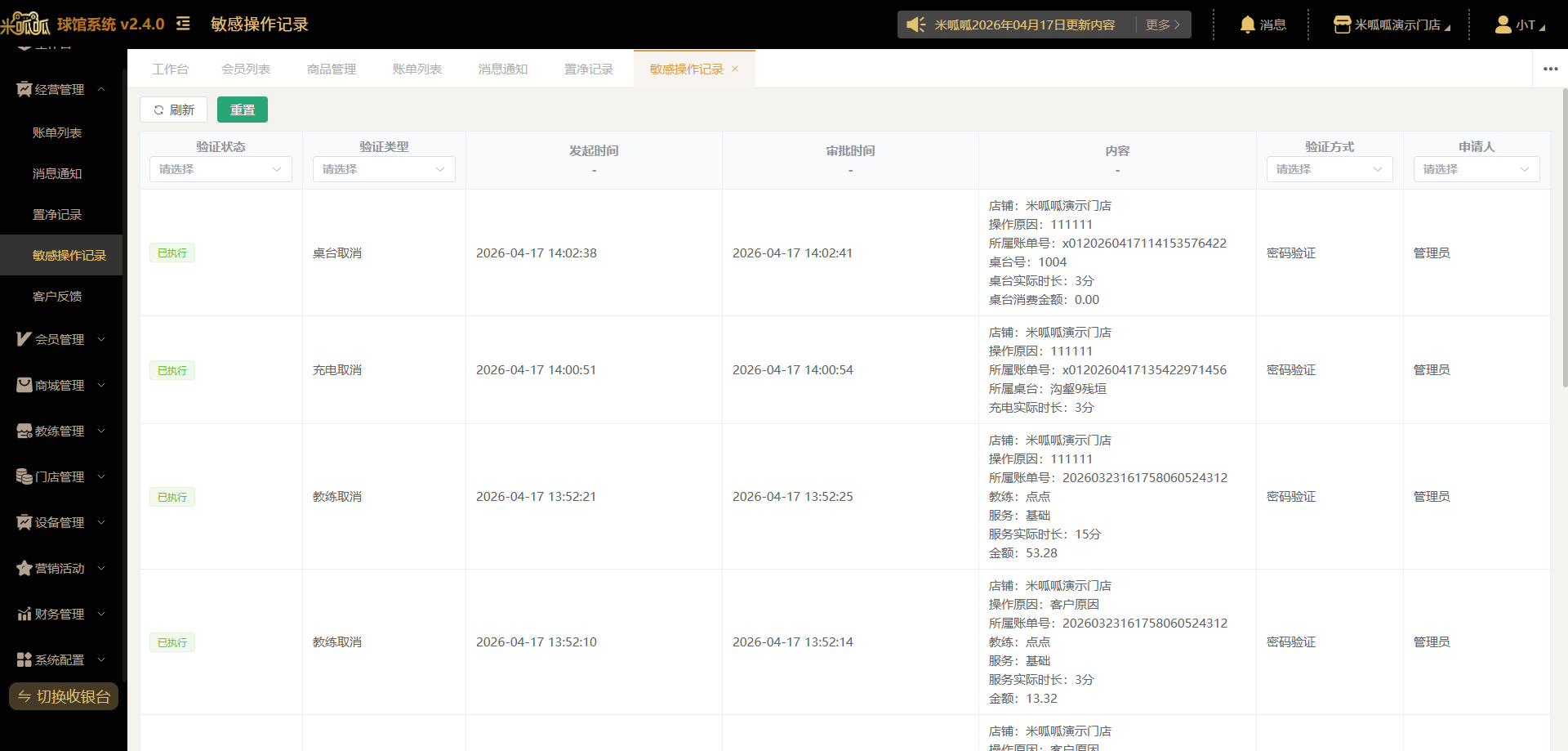Image resolution: width=1568 pixels, height=751 pixels.
Task: Click the 更多 link in announcement bar
Action: tap(1163, 25)
